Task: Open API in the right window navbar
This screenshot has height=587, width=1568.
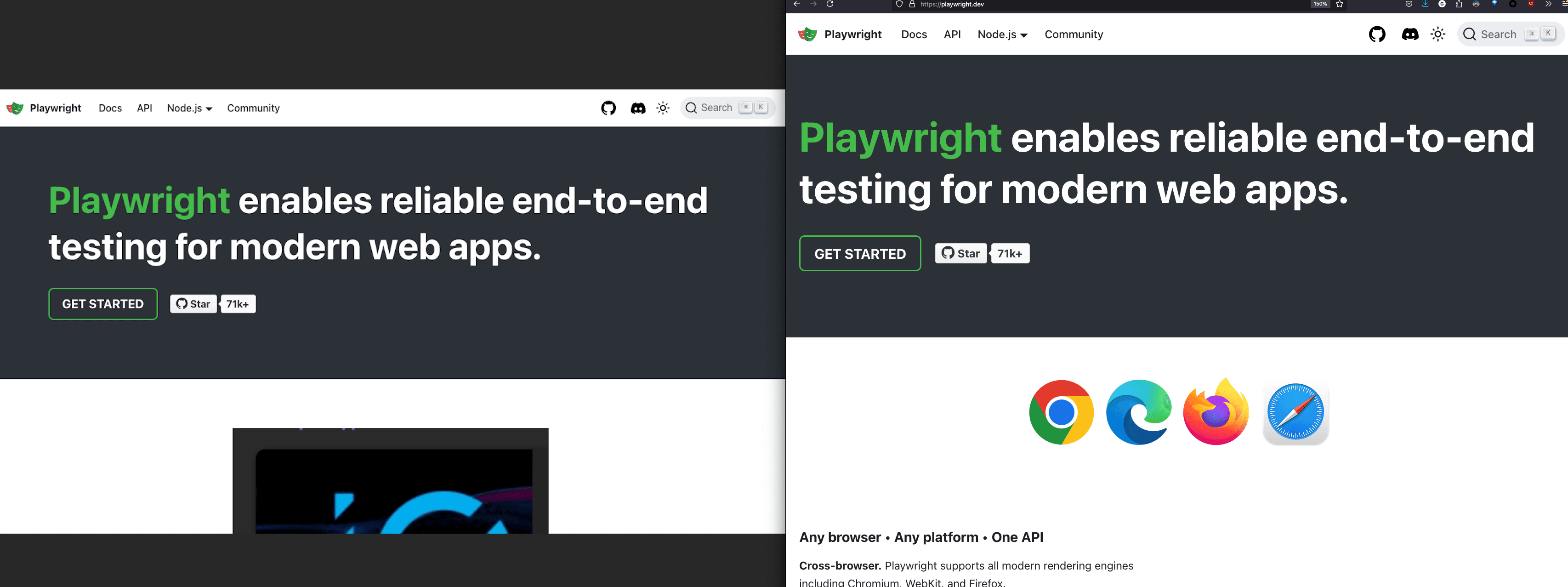Action: coord(952,35)
